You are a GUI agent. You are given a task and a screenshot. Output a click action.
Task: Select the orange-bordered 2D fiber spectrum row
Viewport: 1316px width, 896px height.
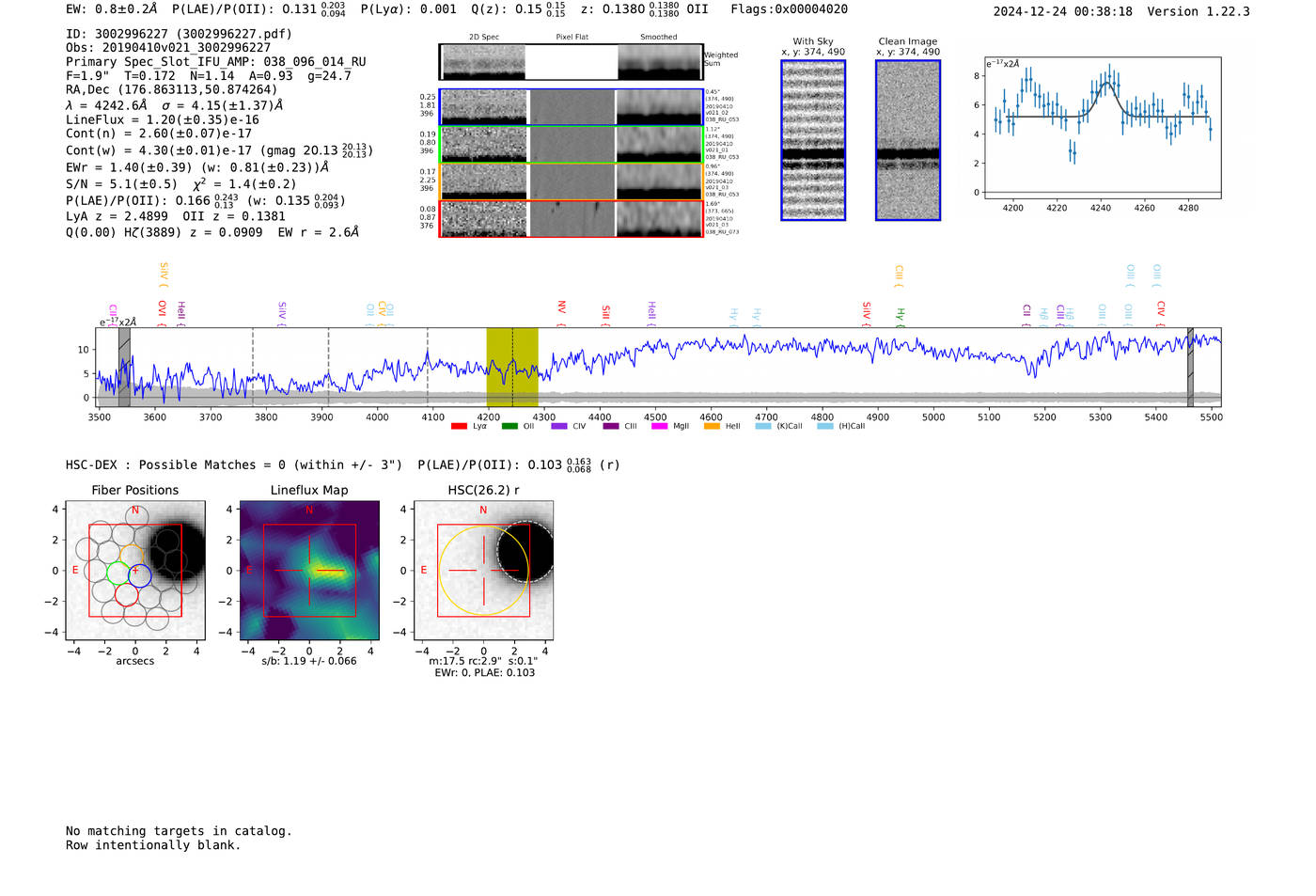pos(572,181)
